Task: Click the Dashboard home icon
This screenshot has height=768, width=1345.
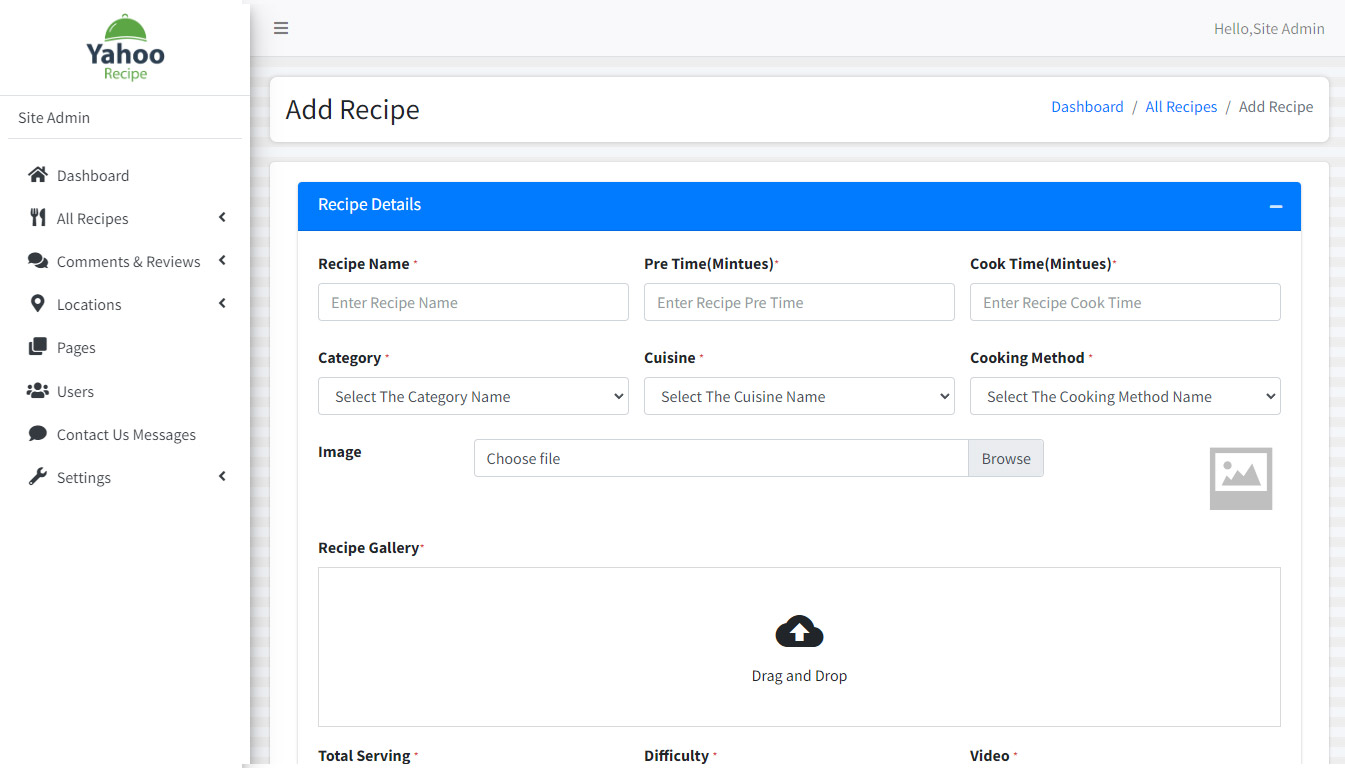Action: tap(38, 175)
